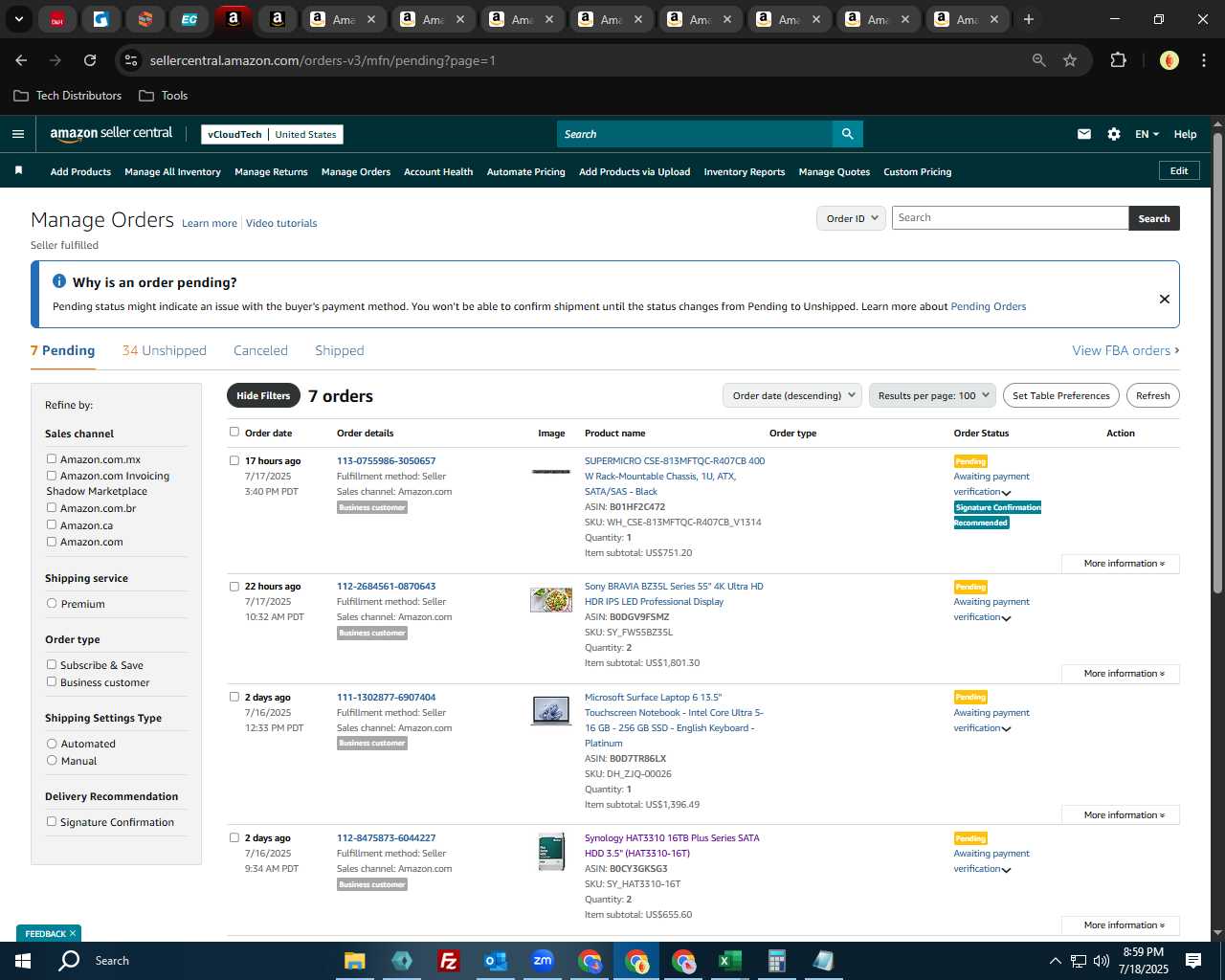Open Results per page: 100 dropdown
This screenshot has height=980, width=1225.
[x=932, y=395]
